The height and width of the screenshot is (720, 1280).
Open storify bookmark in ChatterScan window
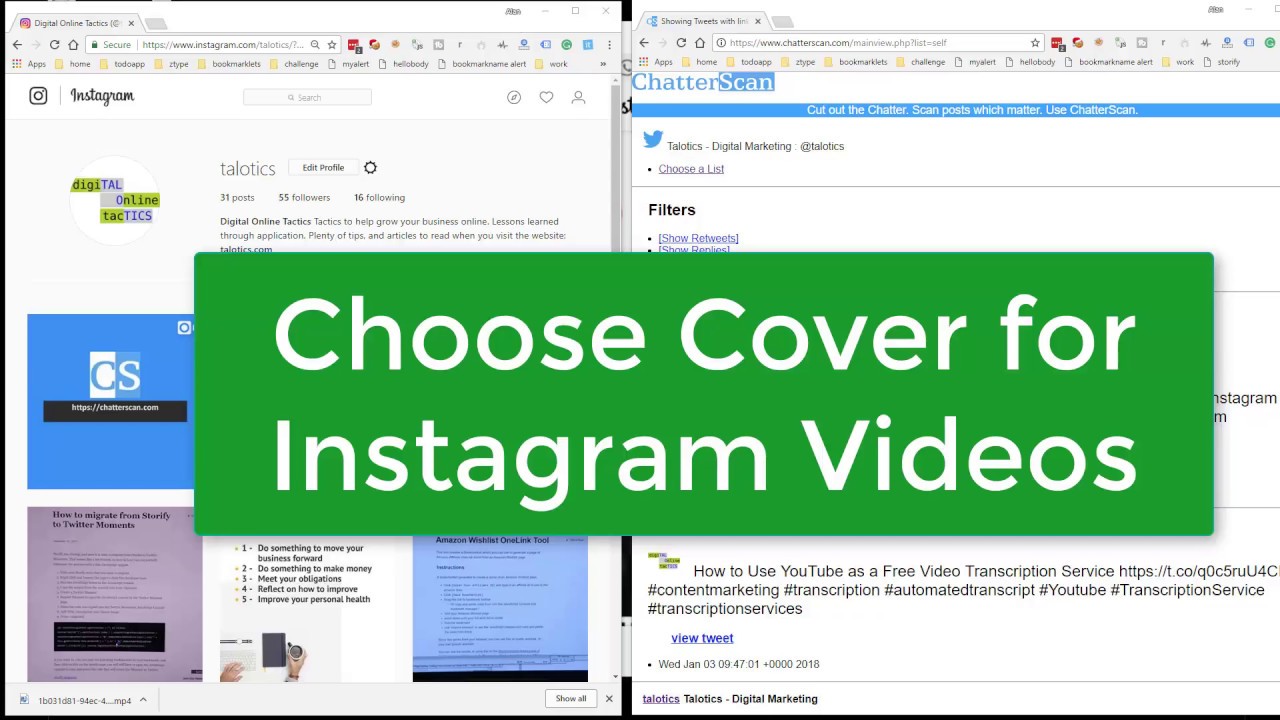pyautogui.click(x=1222, y=62)
